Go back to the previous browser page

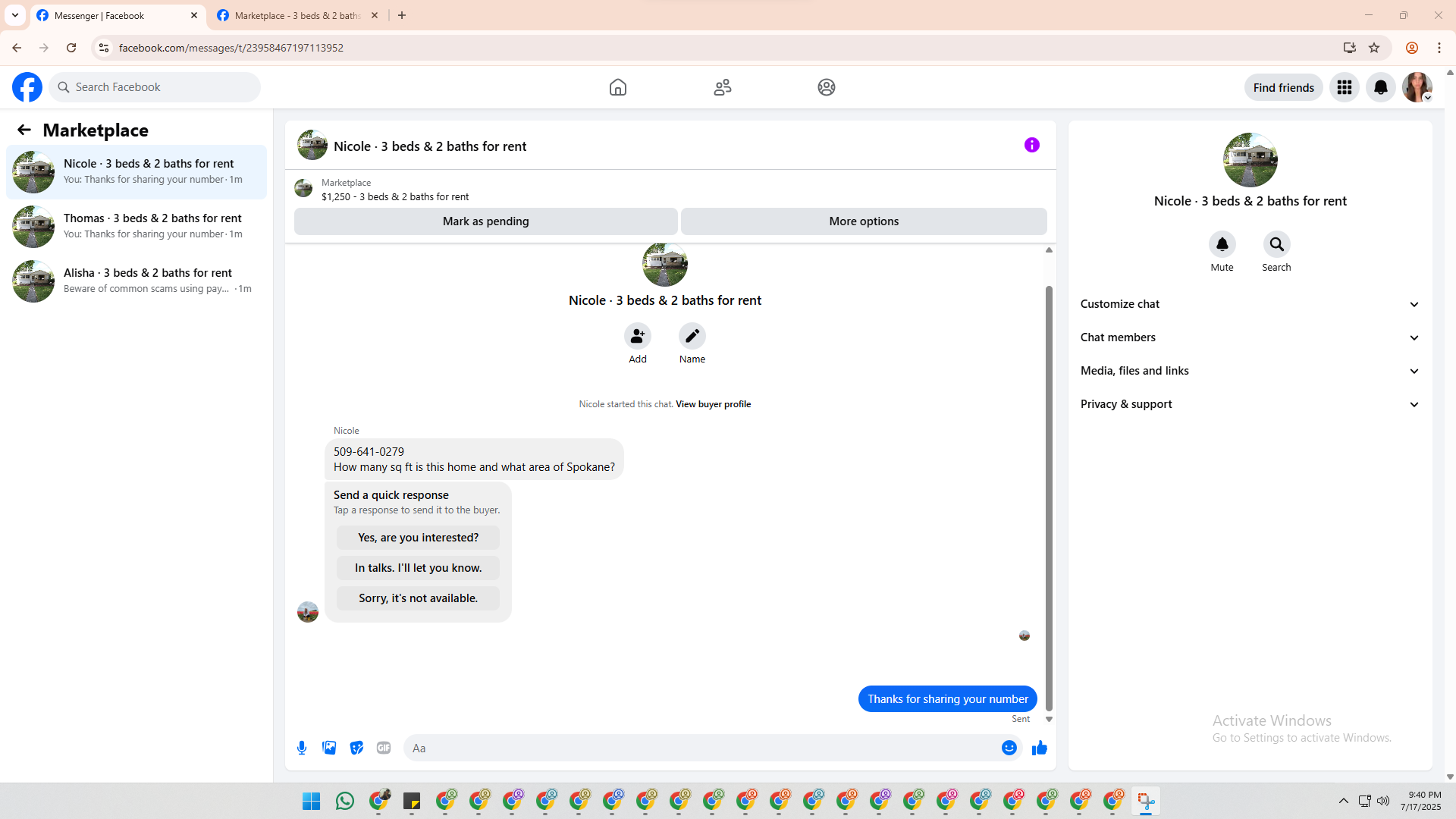pos(17,48)
